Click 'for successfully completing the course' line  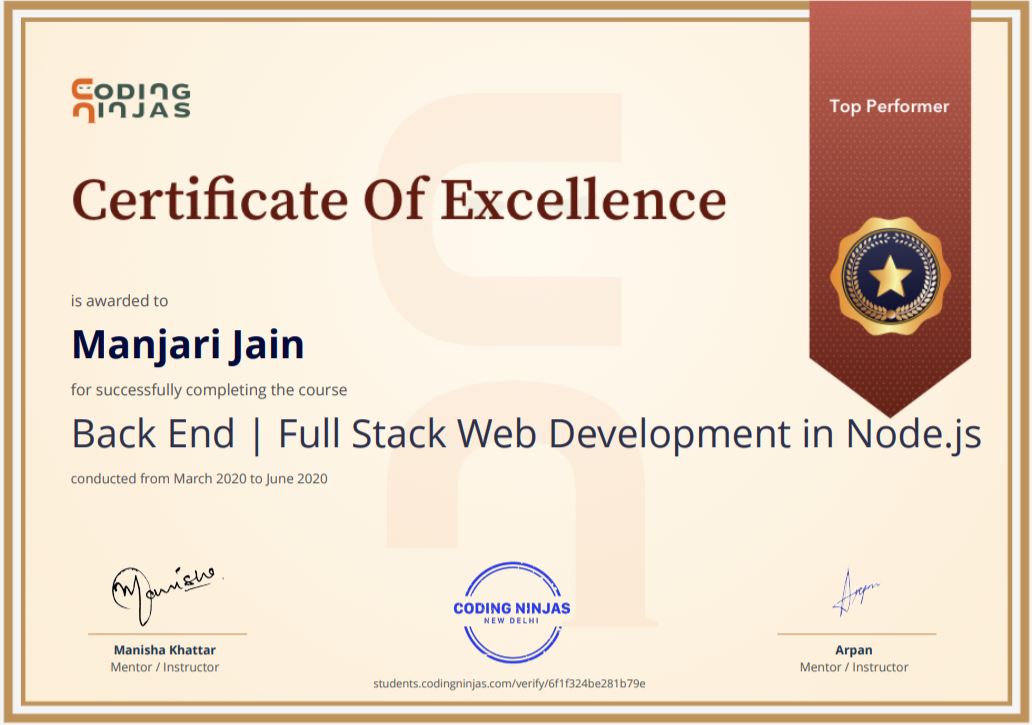pos(209,390)
